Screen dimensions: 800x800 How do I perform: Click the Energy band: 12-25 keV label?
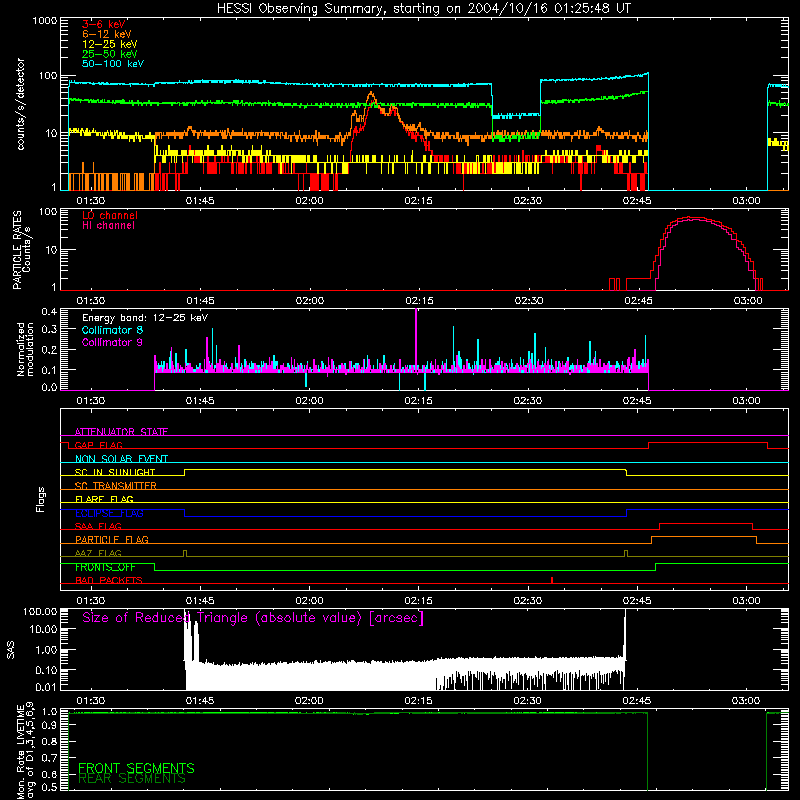[145, 318]
